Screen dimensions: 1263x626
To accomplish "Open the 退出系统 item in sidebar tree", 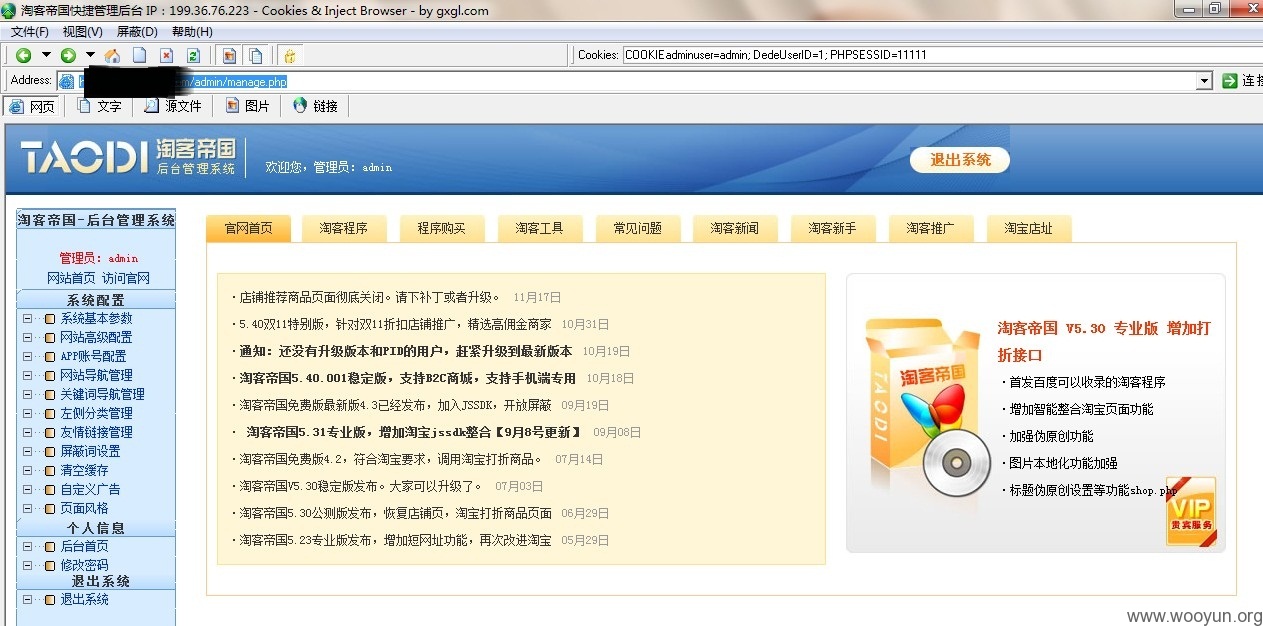I will (85, 600).
